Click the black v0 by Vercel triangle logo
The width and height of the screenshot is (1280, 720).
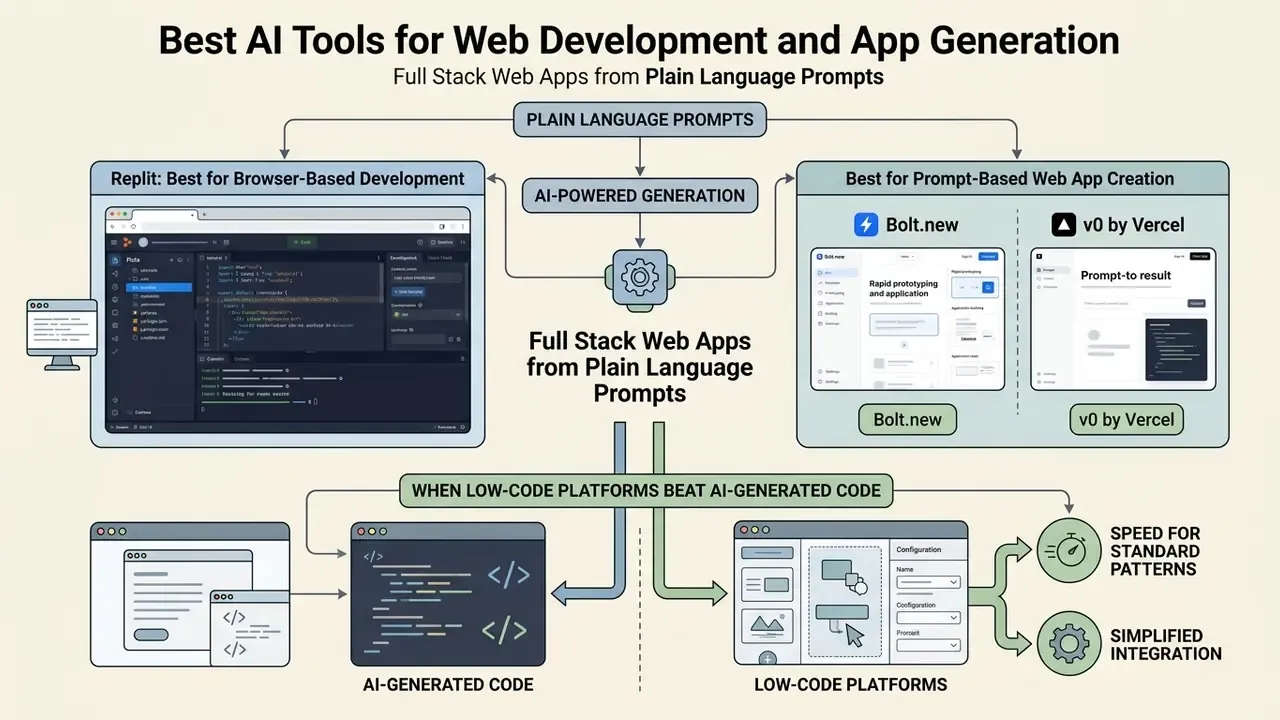point(1063,224)
